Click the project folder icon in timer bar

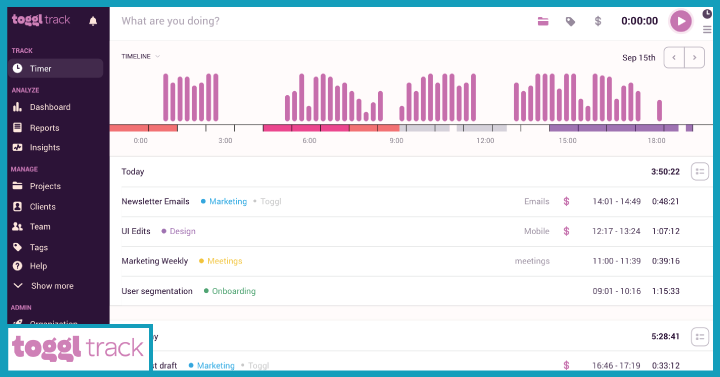(543, 21)
